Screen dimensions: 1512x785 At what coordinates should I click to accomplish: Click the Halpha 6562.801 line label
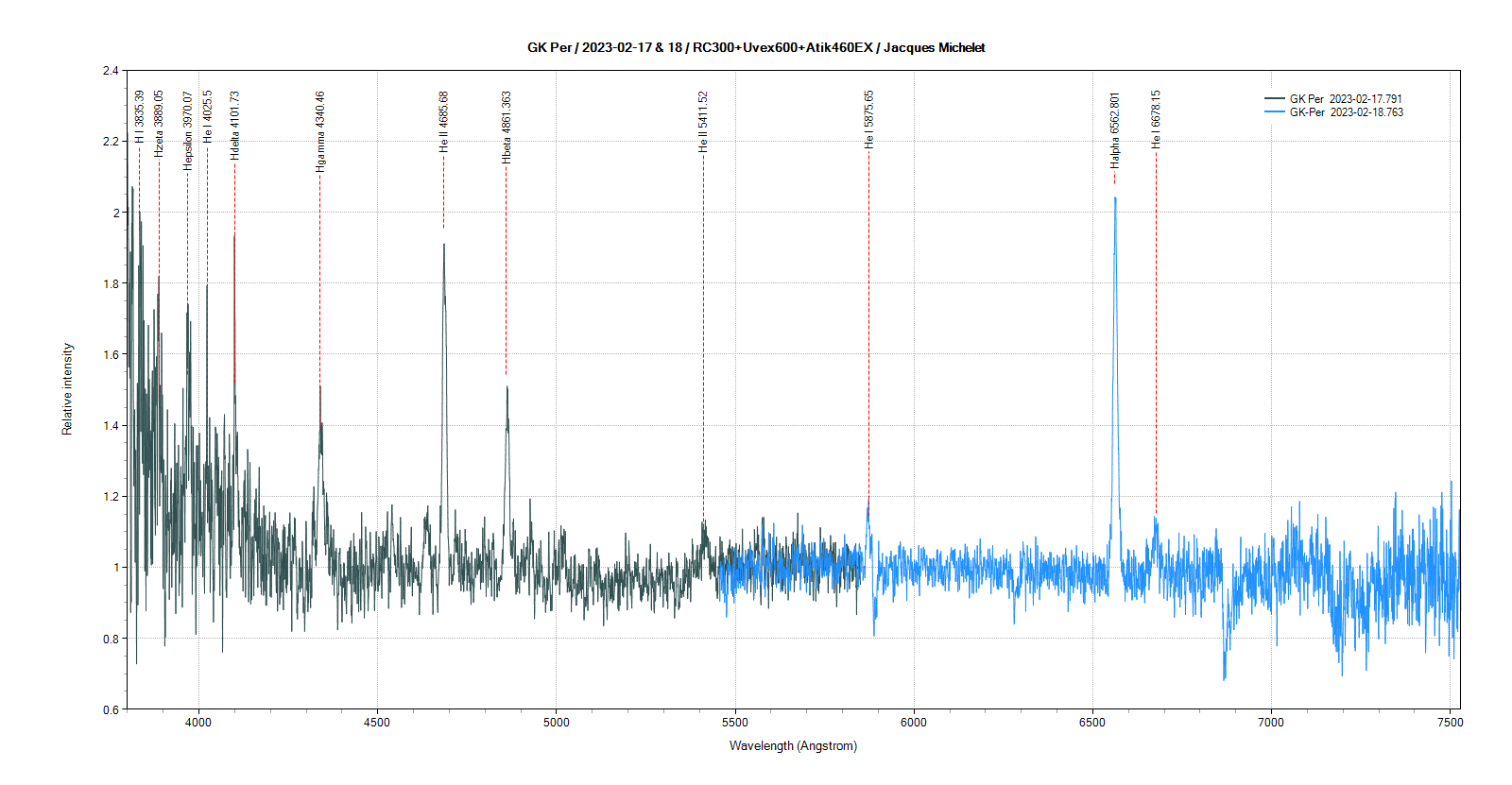[1115, 130]
